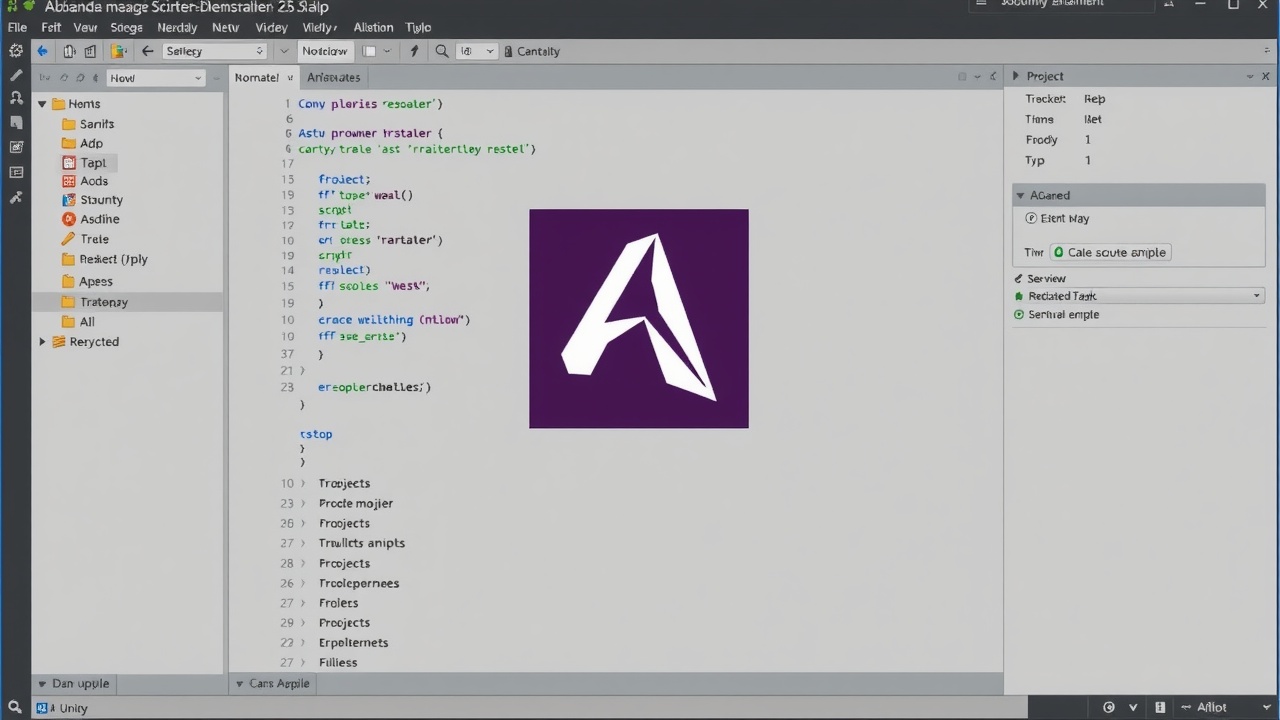Click the Sanits folder icon

click(x=69, y=124)
